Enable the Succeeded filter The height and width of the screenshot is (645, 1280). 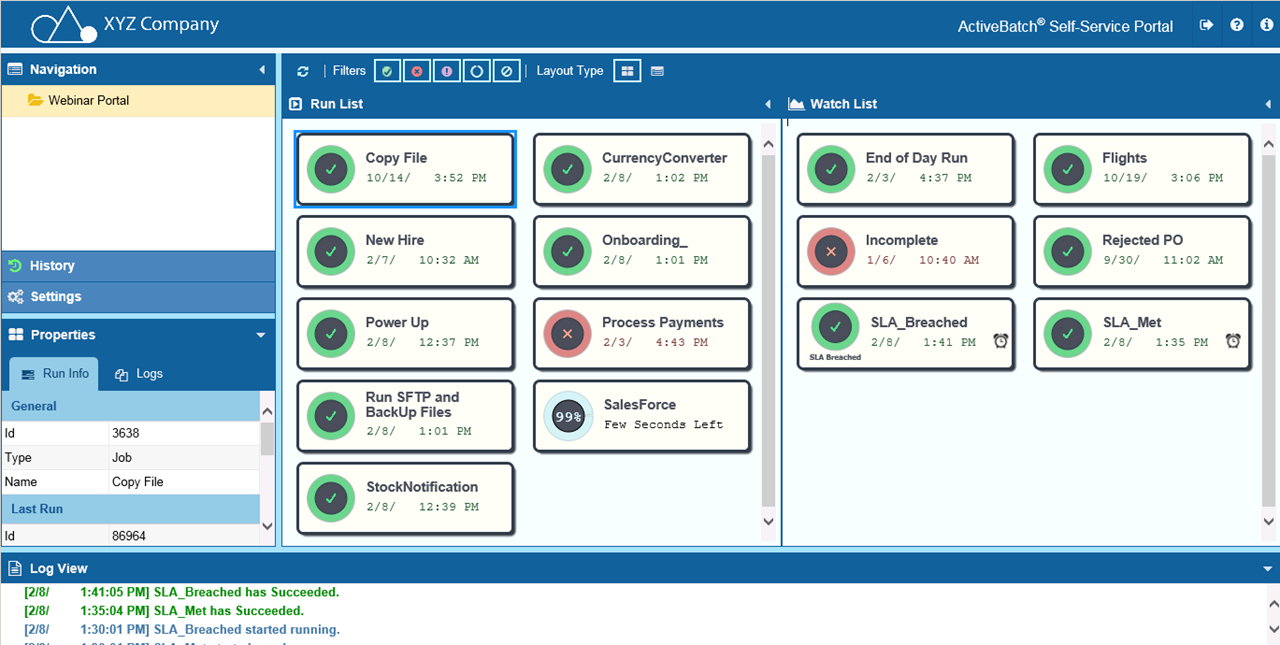coord(387,70)
